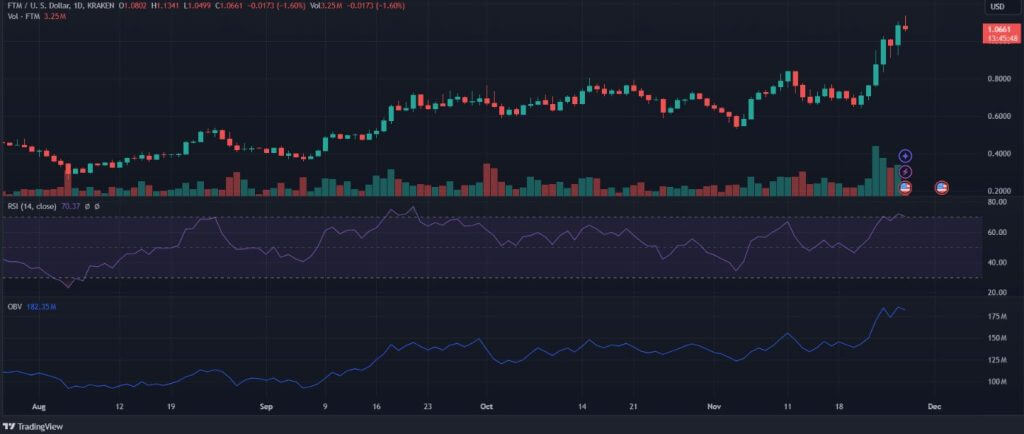
Task: Click the OBV value 182.35M
Action: pos(40,306)
